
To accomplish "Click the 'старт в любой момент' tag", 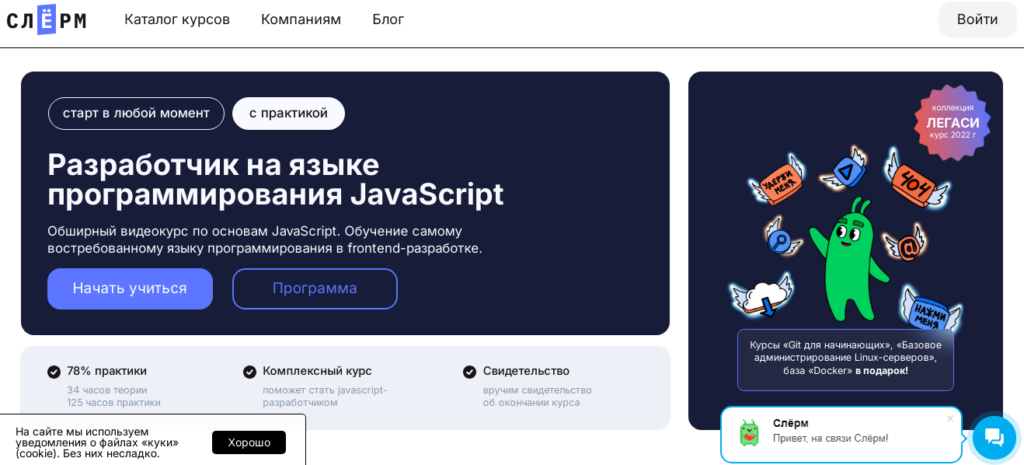I will point(136,114).
